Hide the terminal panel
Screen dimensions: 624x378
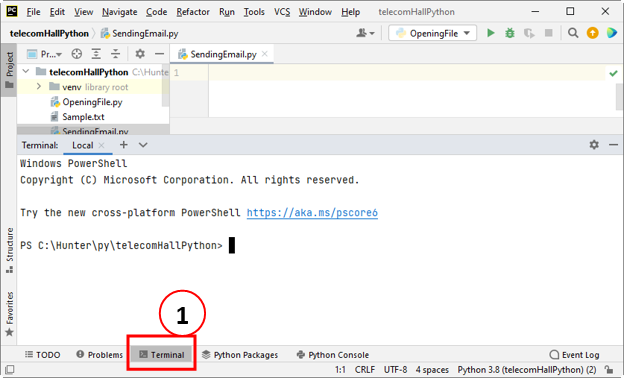(x=613, y=144)
